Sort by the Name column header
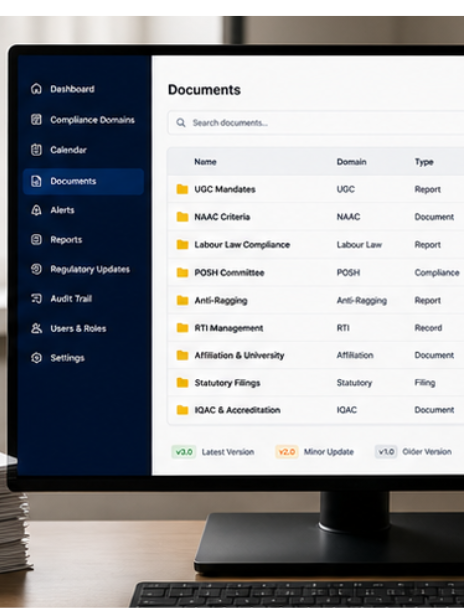Image resolution: width=464 pixels, height=608 pixels. click(205, 162)
